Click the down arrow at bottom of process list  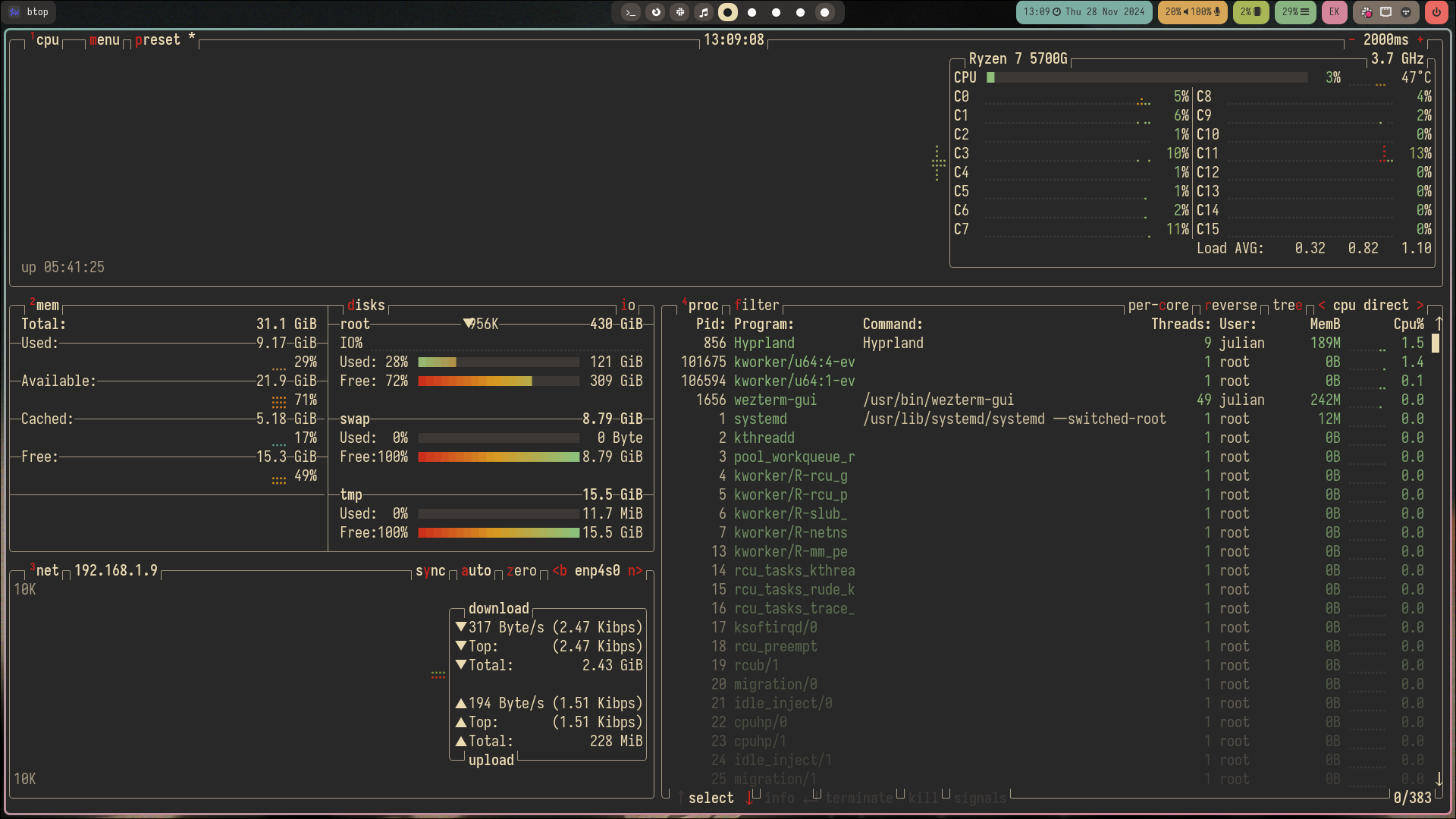(1439, 779)
